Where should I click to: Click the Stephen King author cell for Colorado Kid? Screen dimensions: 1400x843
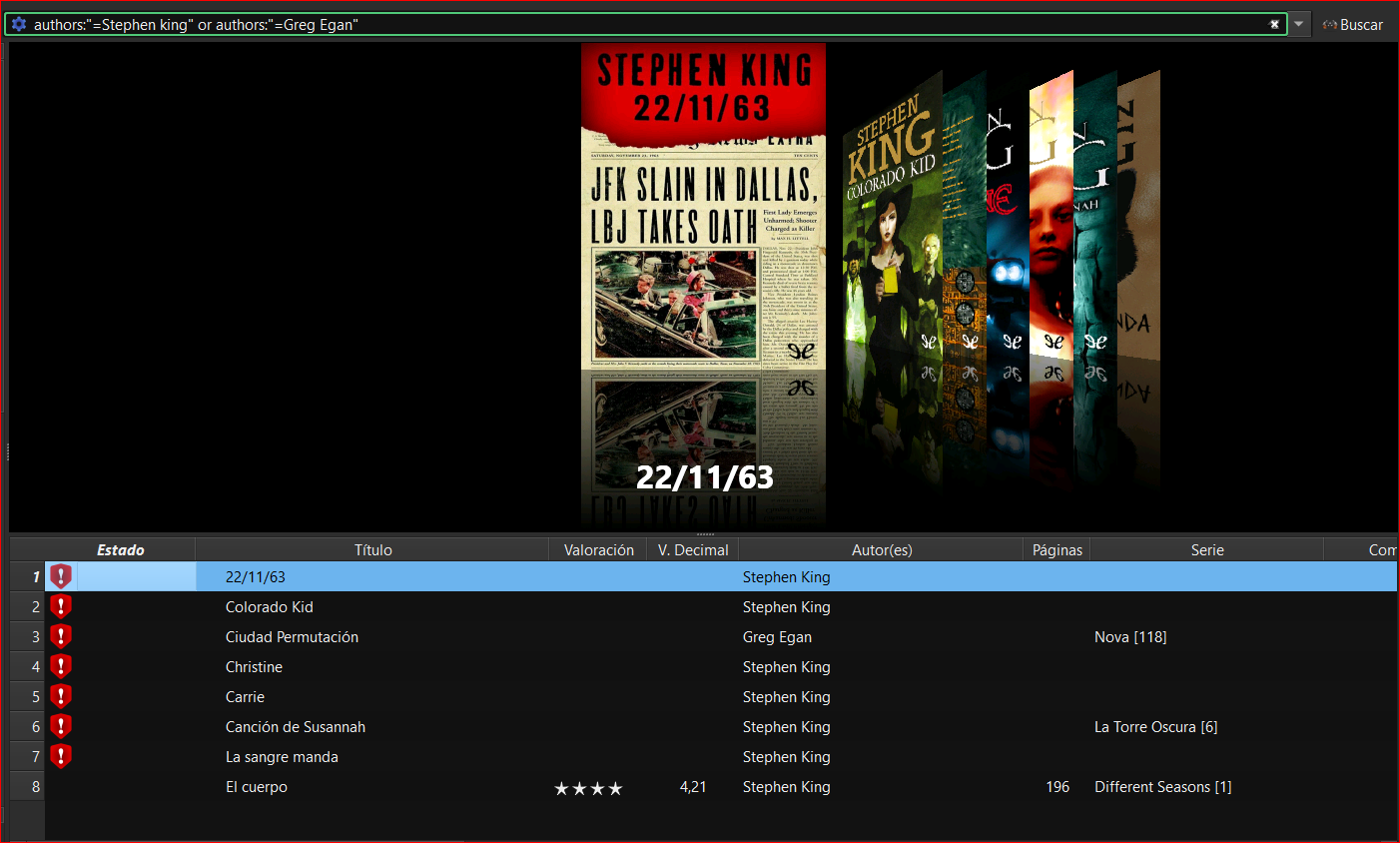tap(786, 607)
